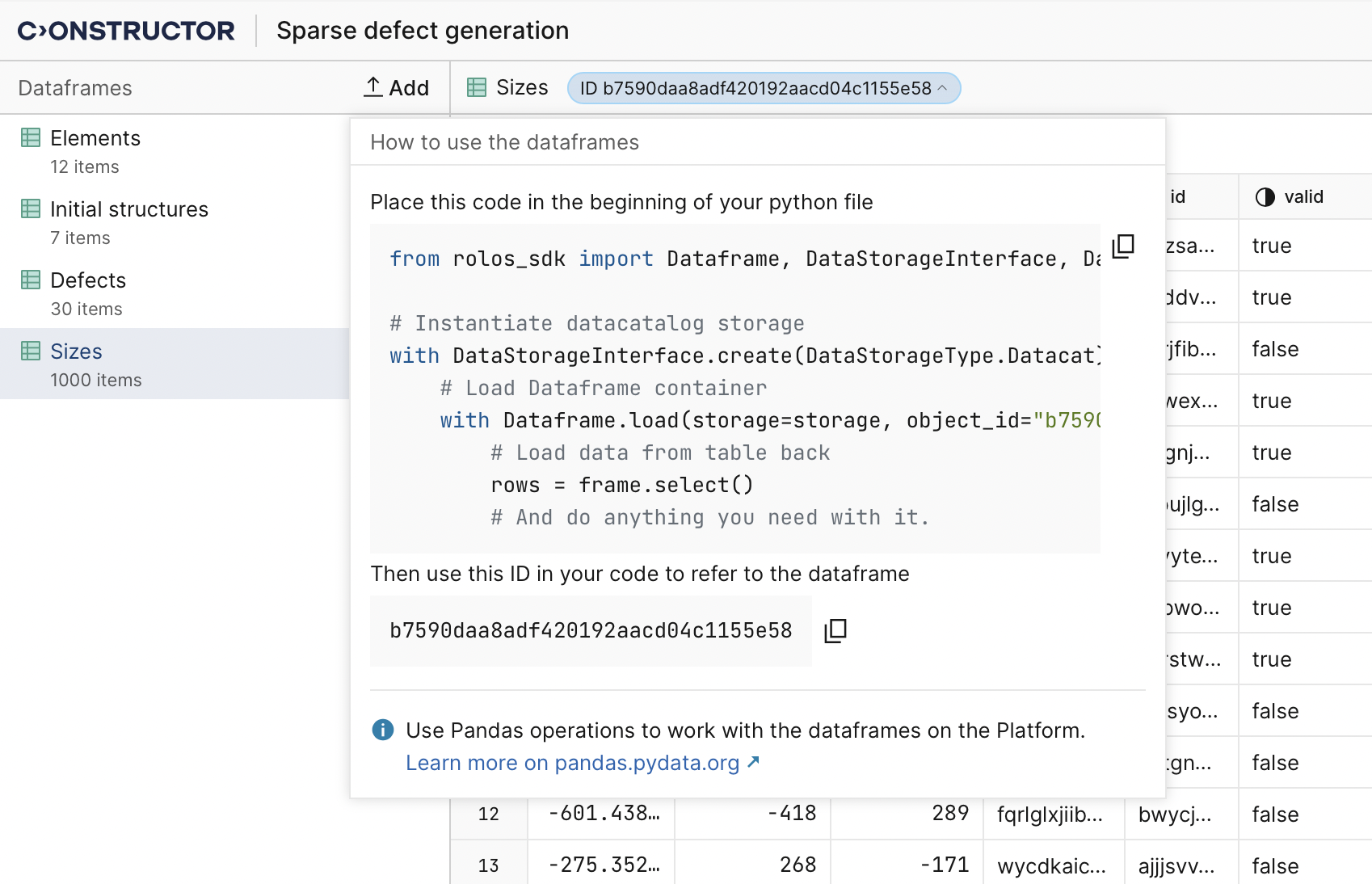Click the Elements dataframe table icon
This screenshot has width=1372, height=884.
[x=31, y=138]
